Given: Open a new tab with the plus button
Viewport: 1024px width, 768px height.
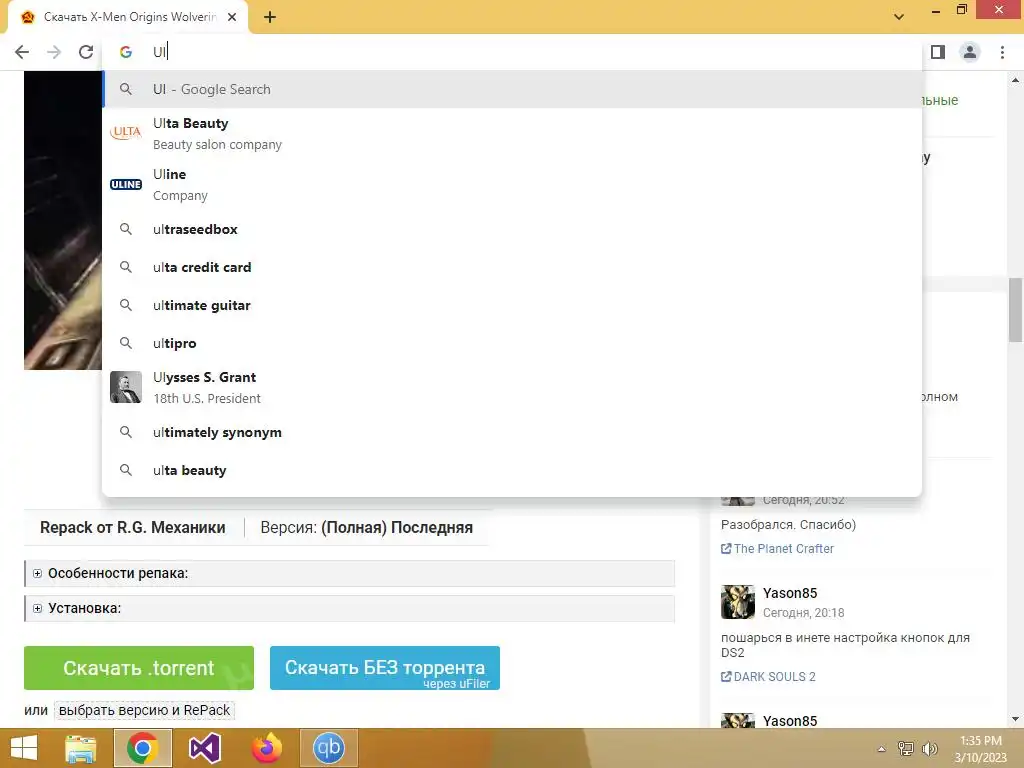Looking at the screenshot, I should (270, 18).
